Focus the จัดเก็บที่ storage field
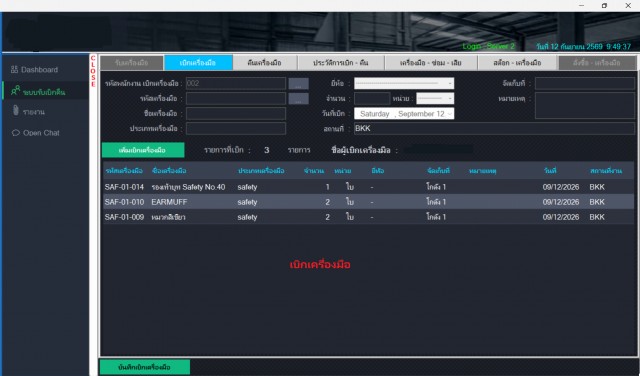This screenshot has height=376, width=640. [585, 83]
